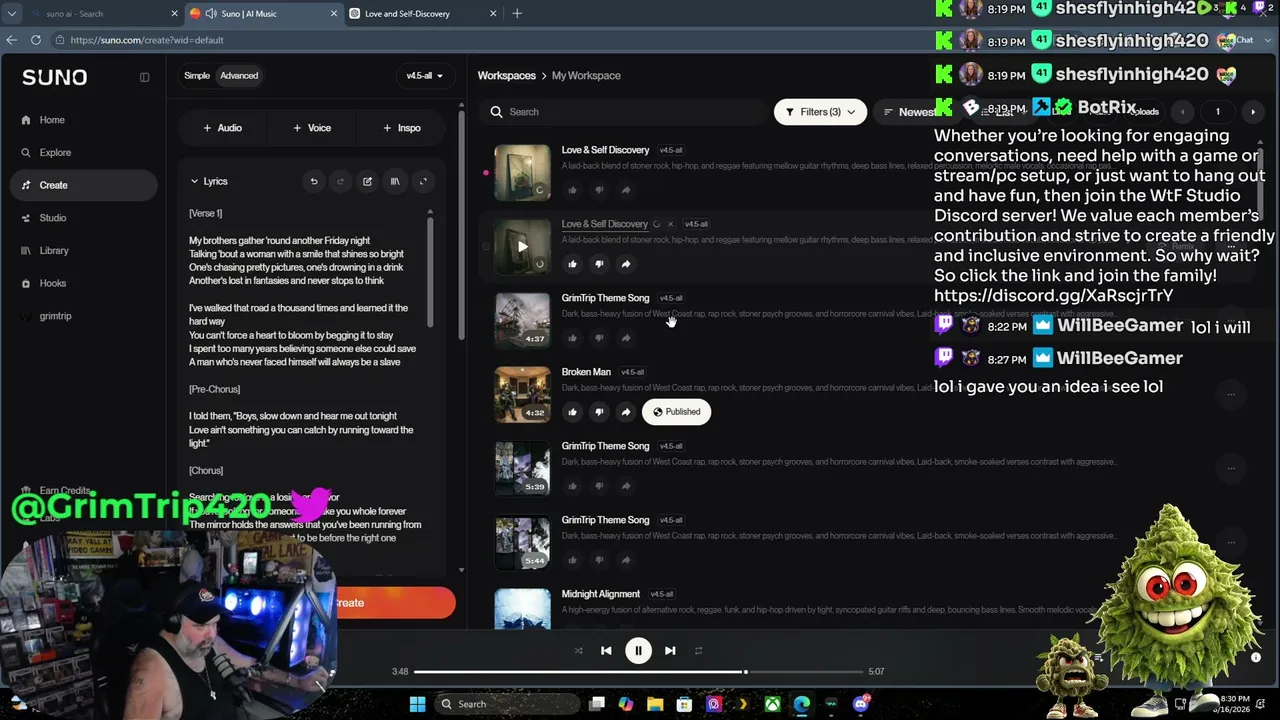Skip to the next track
The width and height of the screenshot is (1280, 720).
click(670, 650)
